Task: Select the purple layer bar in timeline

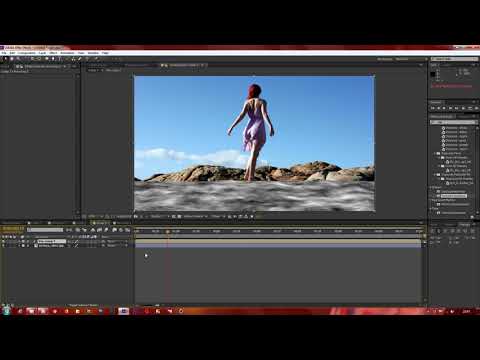Action: coord(278,245)
